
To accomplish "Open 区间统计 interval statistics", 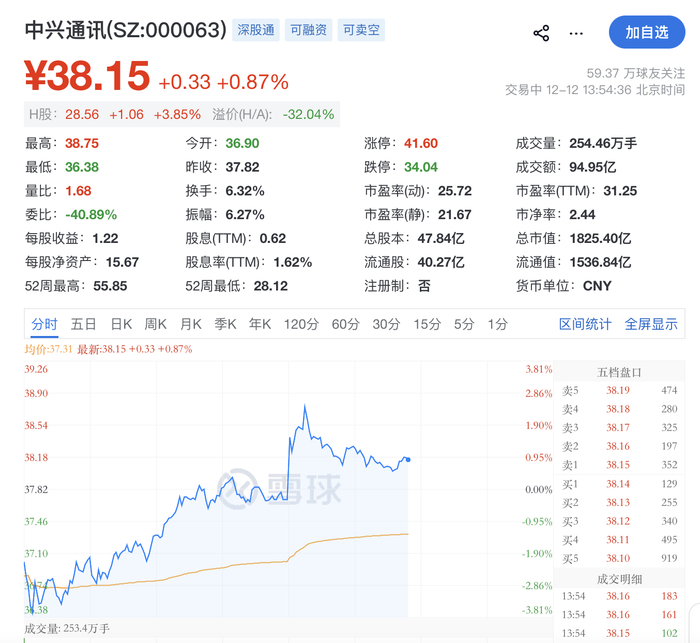I will click(585, 324).
